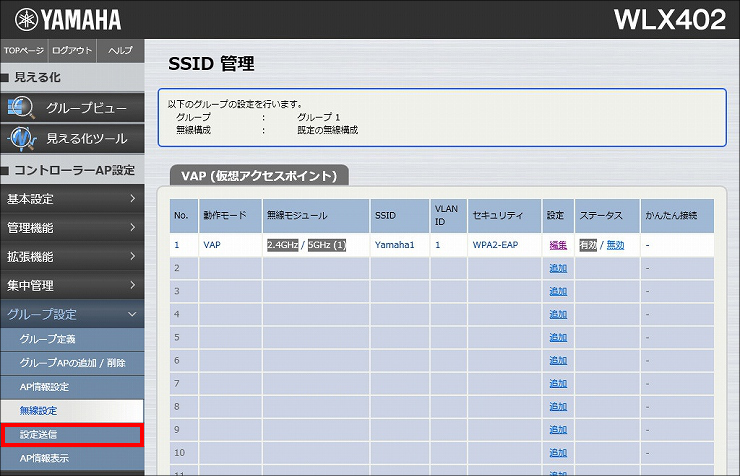Click 追加 link in row 4

point(558,314)
